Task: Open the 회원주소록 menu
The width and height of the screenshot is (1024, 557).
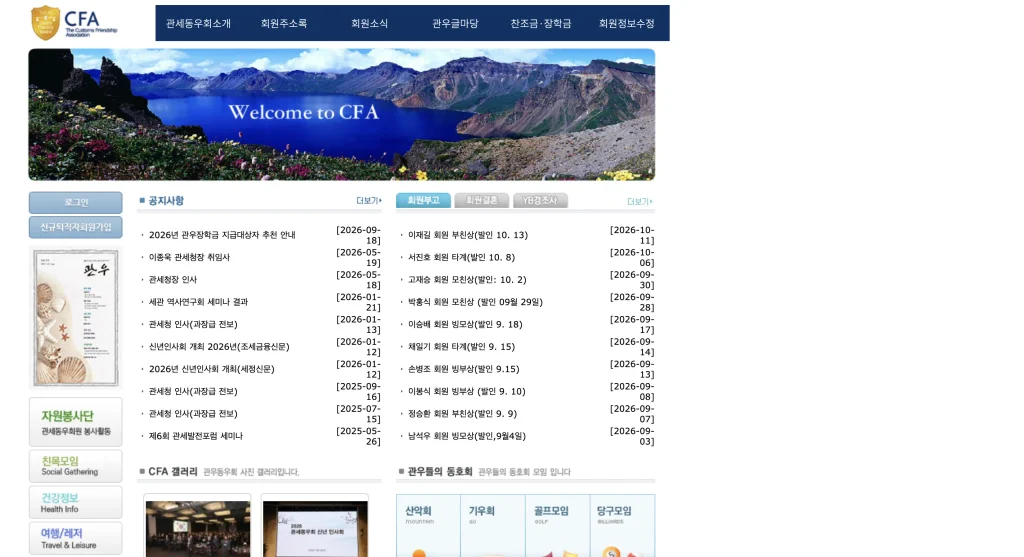Action: [283, 24]
